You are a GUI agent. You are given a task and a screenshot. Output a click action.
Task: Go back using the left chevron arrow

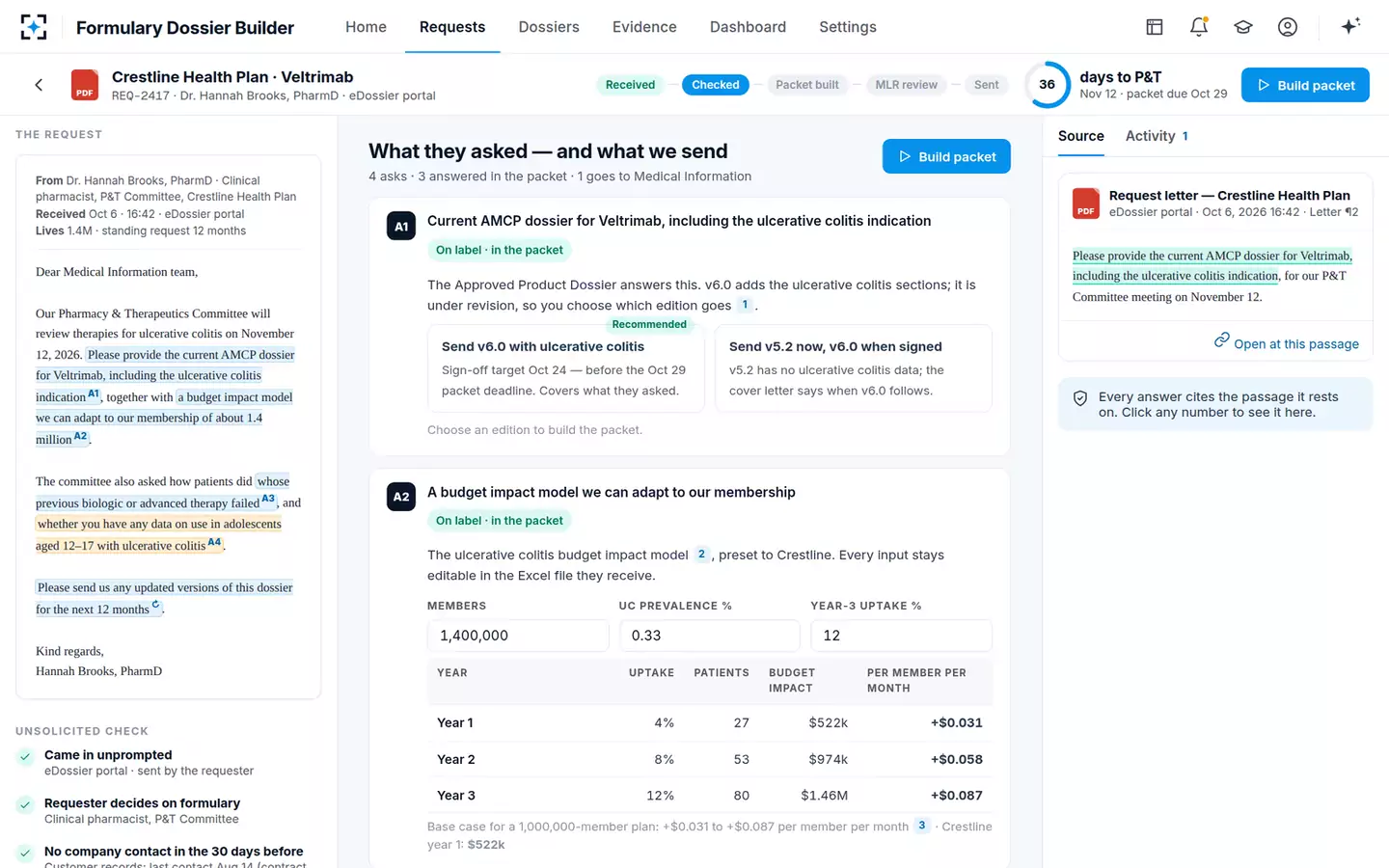click(x=39, y=85)
